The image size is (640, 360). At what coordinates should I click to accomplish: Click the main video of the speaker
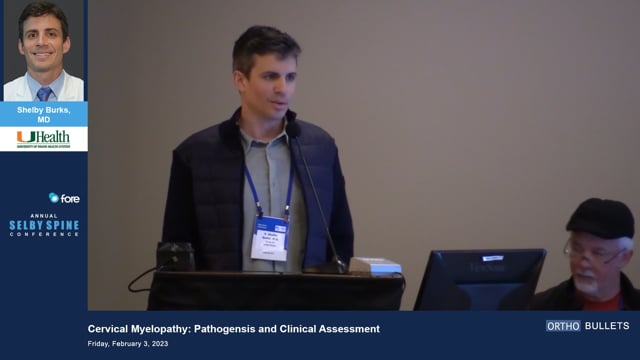(364, 155)
